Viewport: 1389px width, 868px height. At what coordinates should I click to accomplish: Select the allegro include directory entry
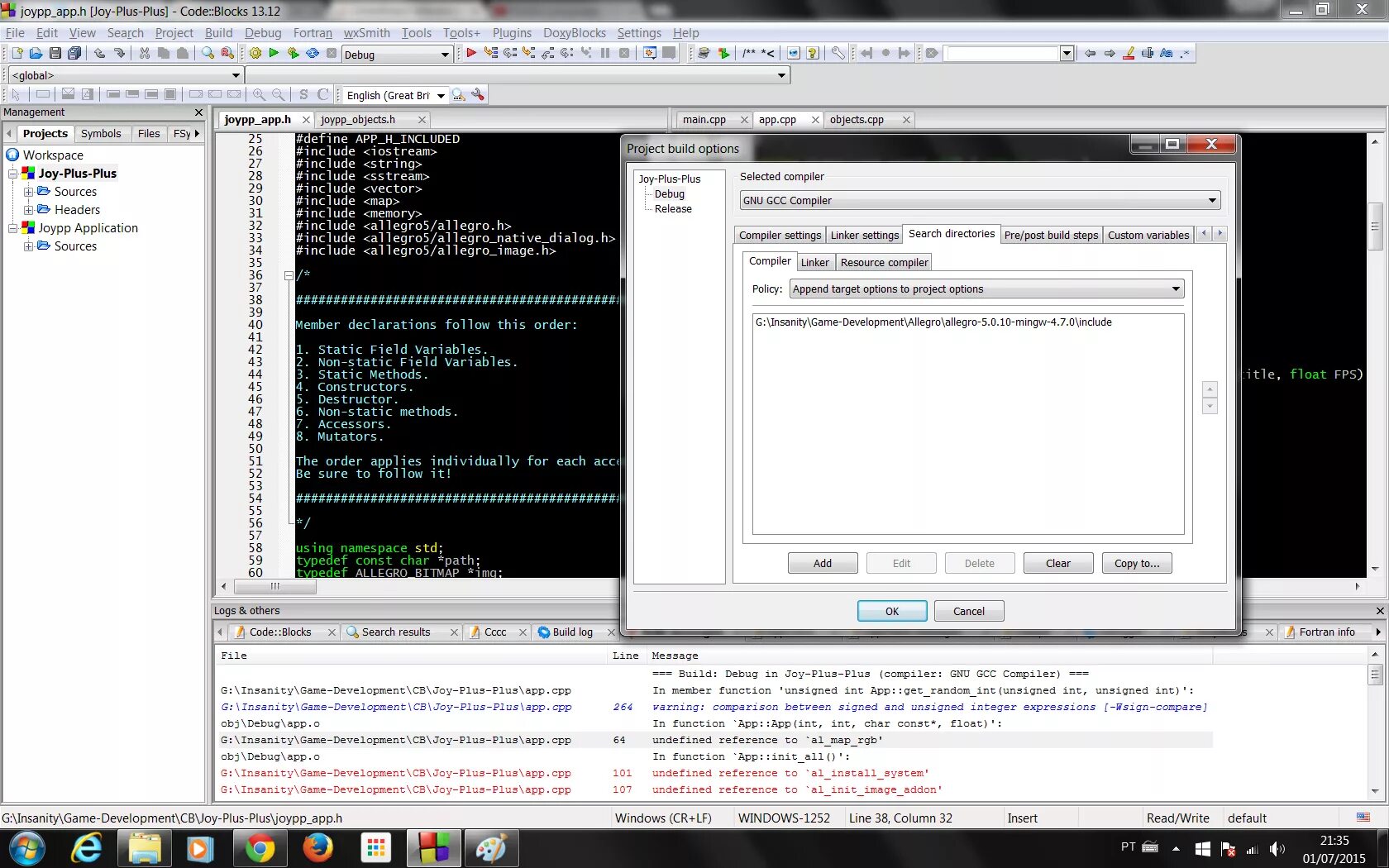click(933, 322)
